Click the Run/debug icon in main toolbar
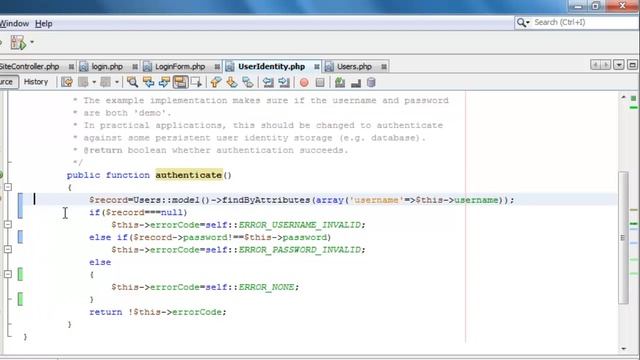 pyautogui.click(x=18, y=42)
